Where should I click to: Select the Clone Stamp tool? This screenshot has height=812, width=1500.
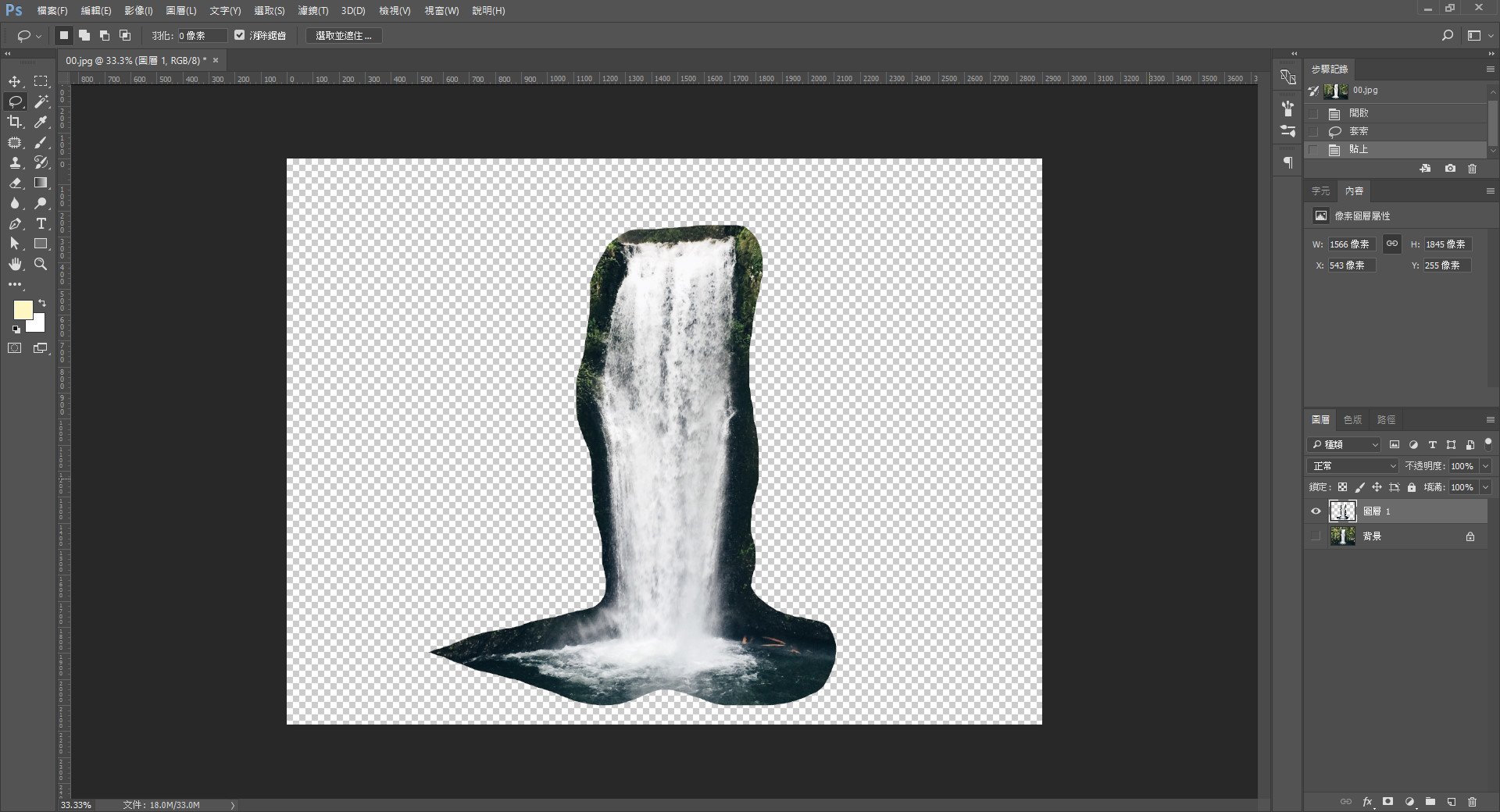coord(15,162)
